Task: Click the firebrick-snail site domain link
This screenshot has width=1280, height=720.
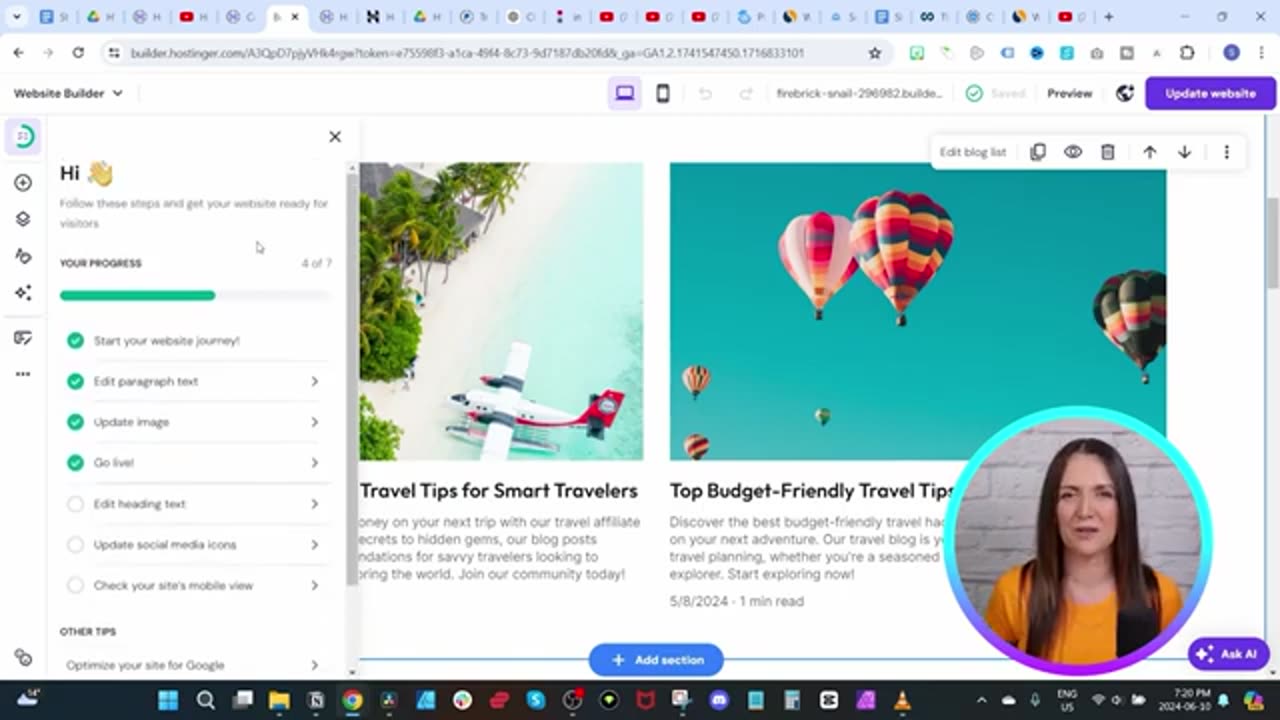Action: (x=859, y=93)
